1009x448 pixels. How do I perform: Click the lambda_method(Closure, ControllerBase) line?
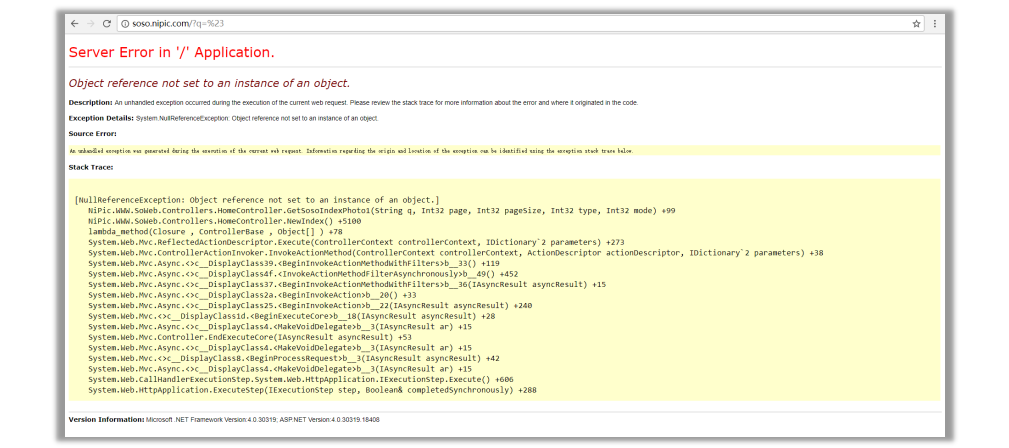coord(216,231)
